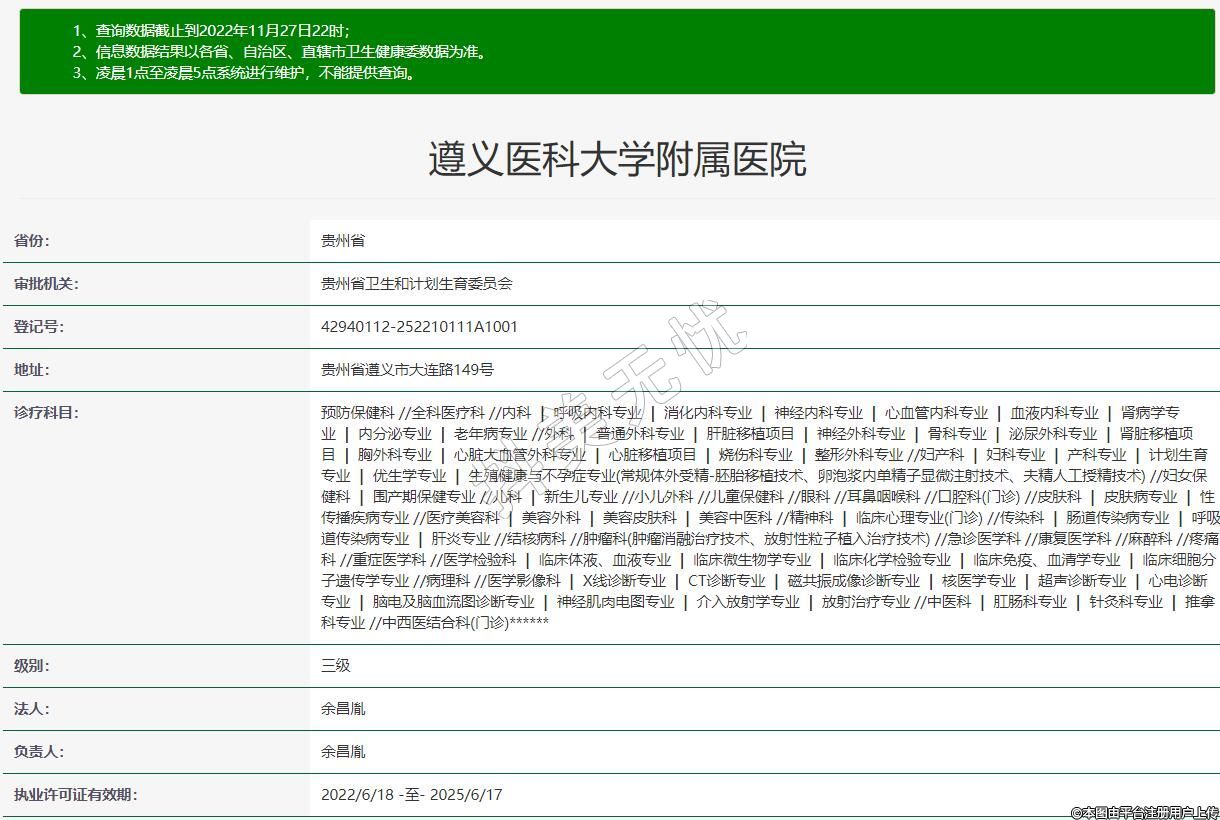Click the 省份 row label
This screenshot has height=820, width=1220.
pos(31,241)
